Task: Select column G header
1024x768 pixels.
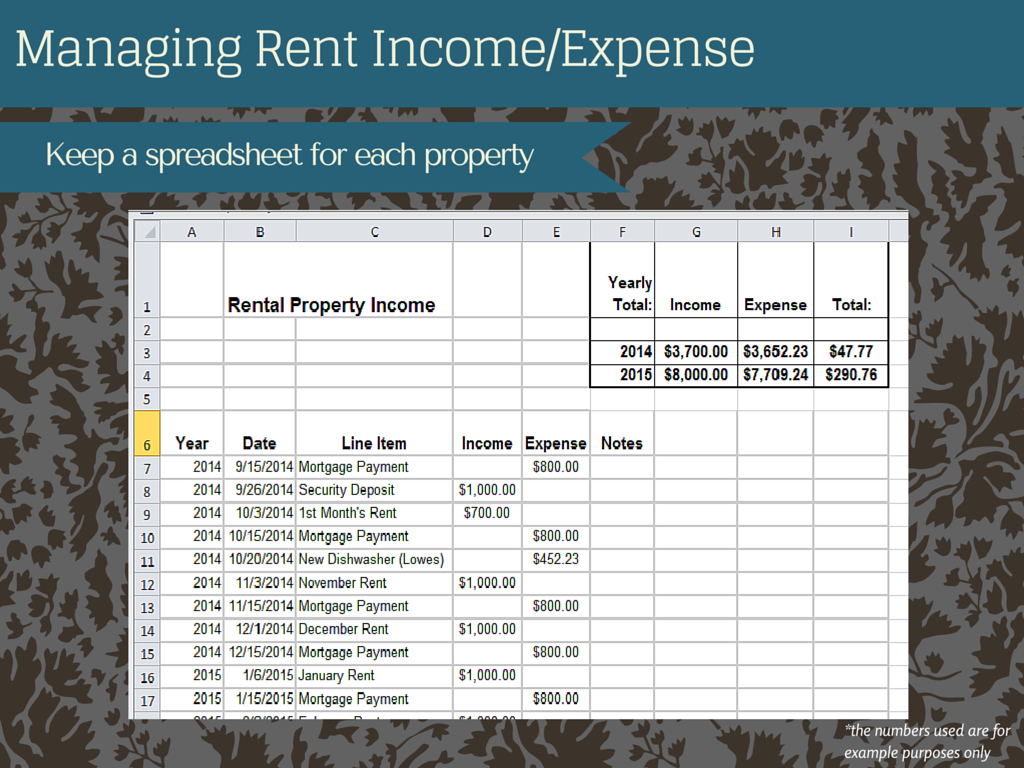Action: coord(696,232)
